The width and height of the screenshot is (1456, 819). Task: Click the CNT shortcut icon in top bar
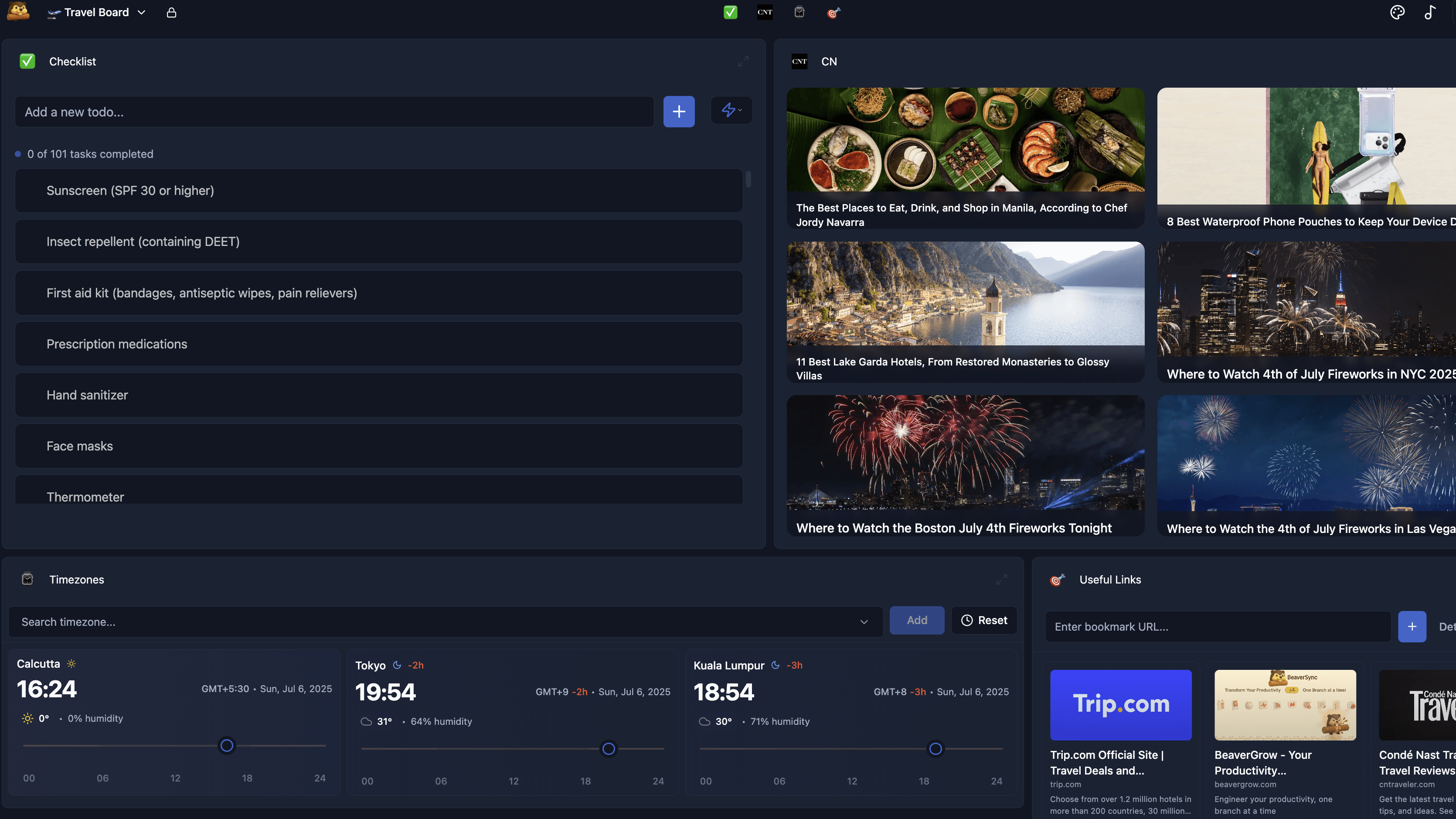(765, 13)
